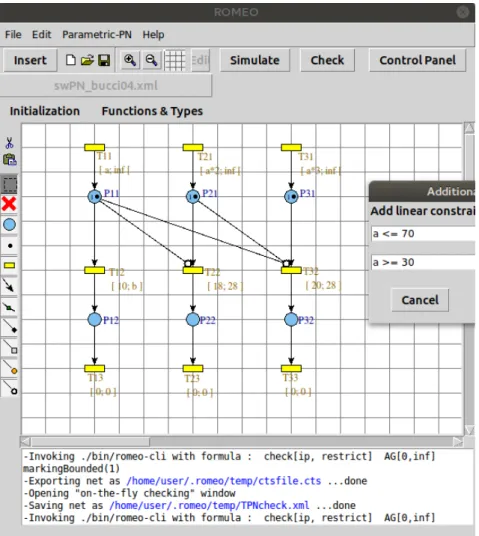Click place P21 in the net

click(193, 197)
